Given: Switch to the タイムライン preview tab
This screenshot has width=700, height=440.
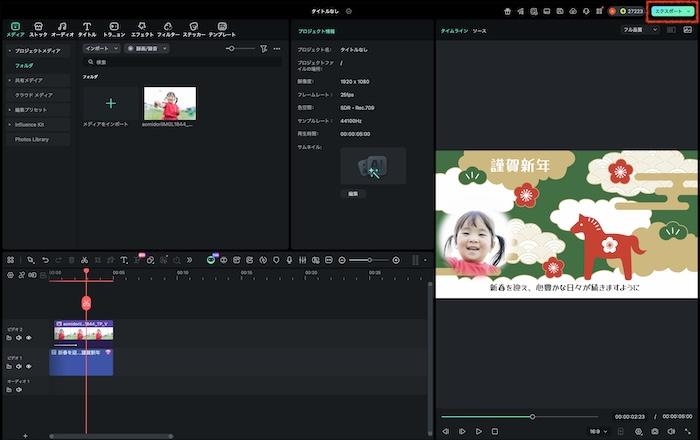Looking at the screenshot, I should [454, 31].
